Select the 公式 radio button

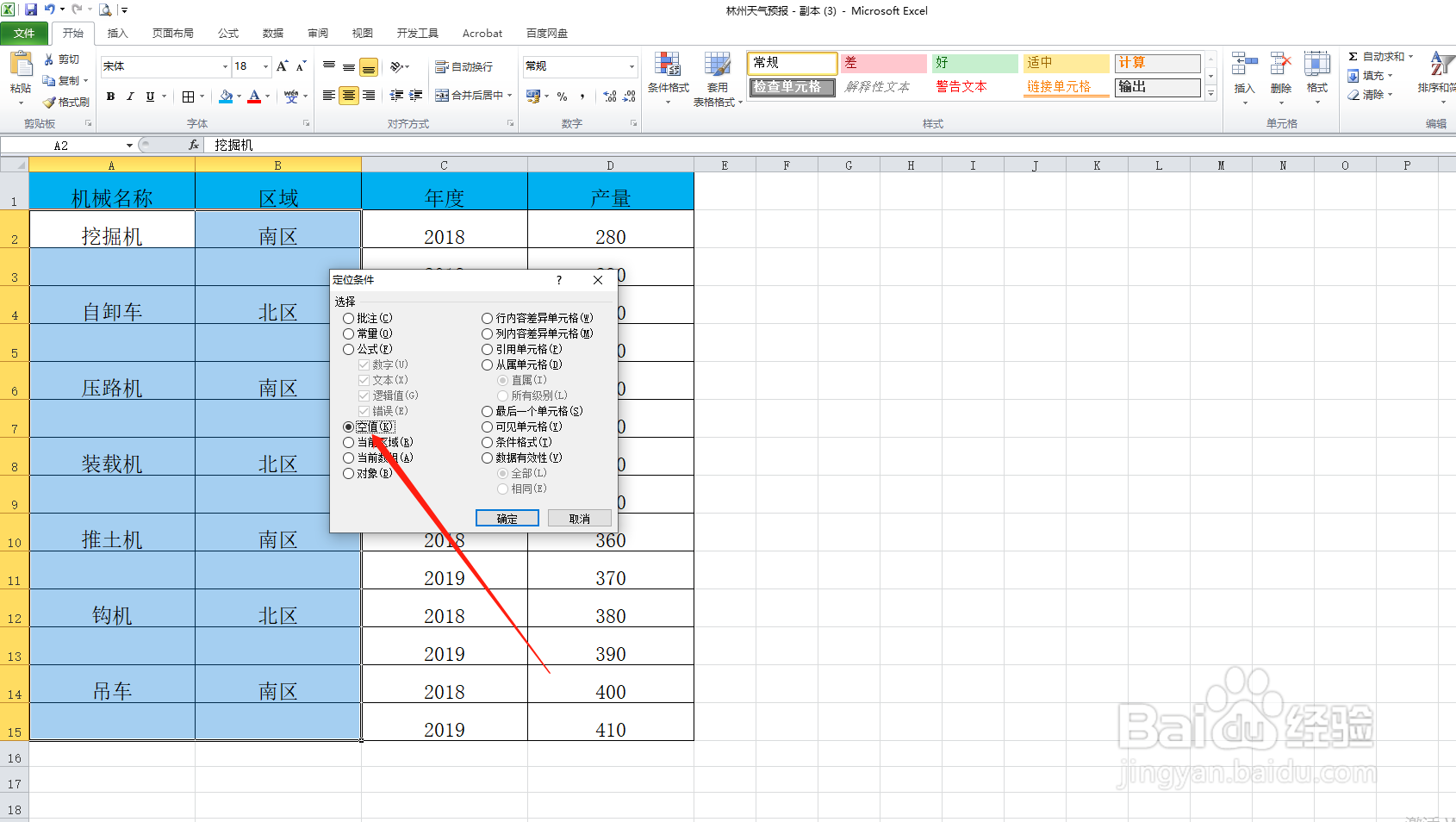348,349
